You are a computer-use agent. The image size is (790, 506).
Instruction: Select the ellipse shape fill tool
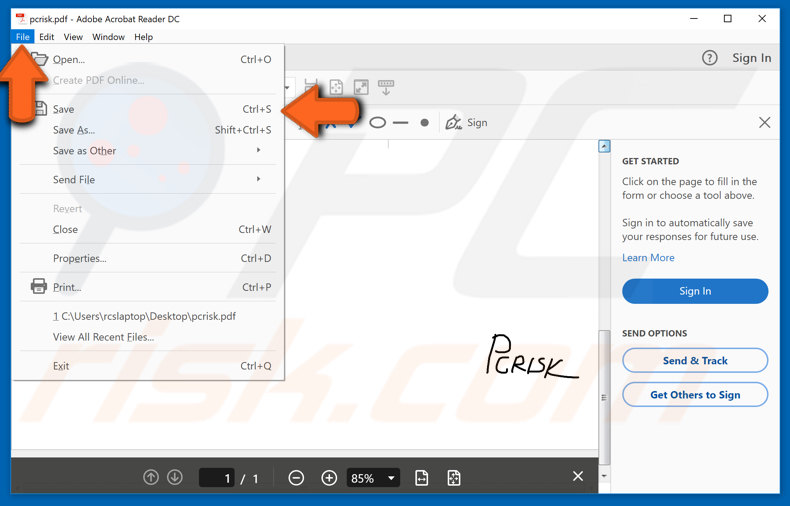(377, 122)
